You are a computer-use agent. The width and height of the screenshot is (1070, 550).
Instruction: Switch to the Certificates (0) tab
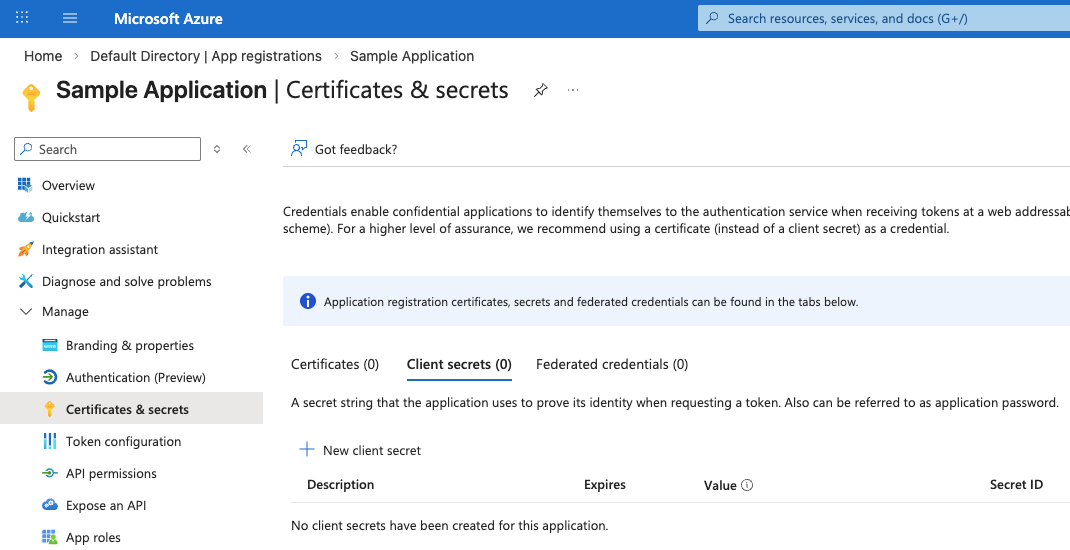335,364
